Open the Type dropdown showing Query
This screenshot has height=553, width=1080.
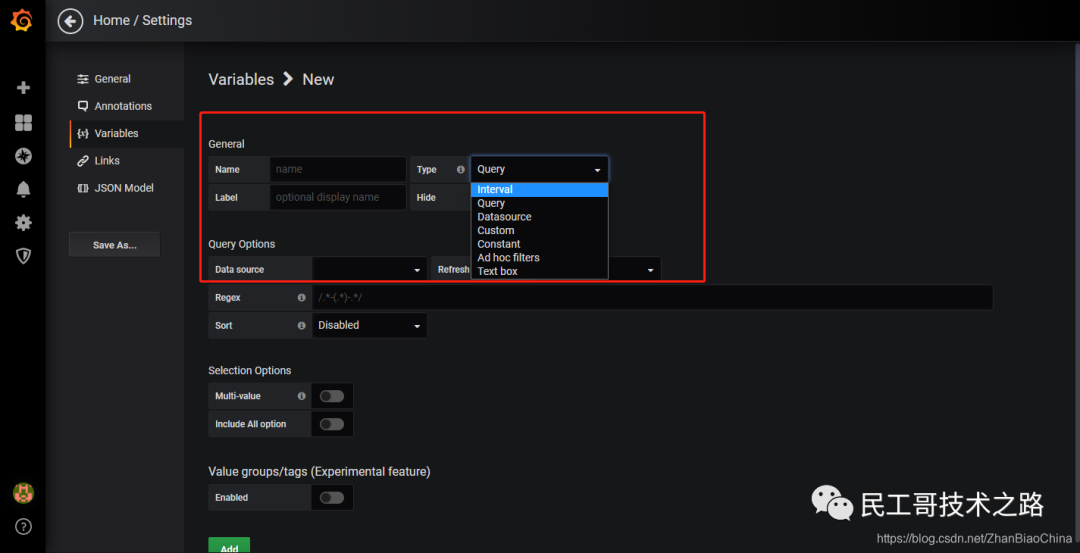pos(539,169)
